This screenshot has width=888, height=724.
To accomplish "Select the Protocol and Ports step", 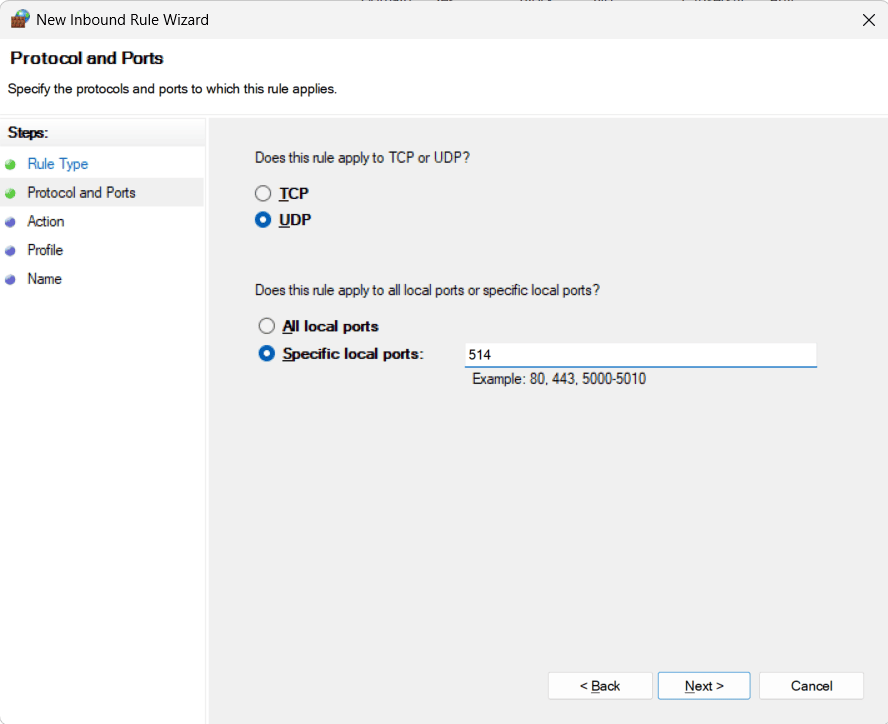I will pos(81,192).
